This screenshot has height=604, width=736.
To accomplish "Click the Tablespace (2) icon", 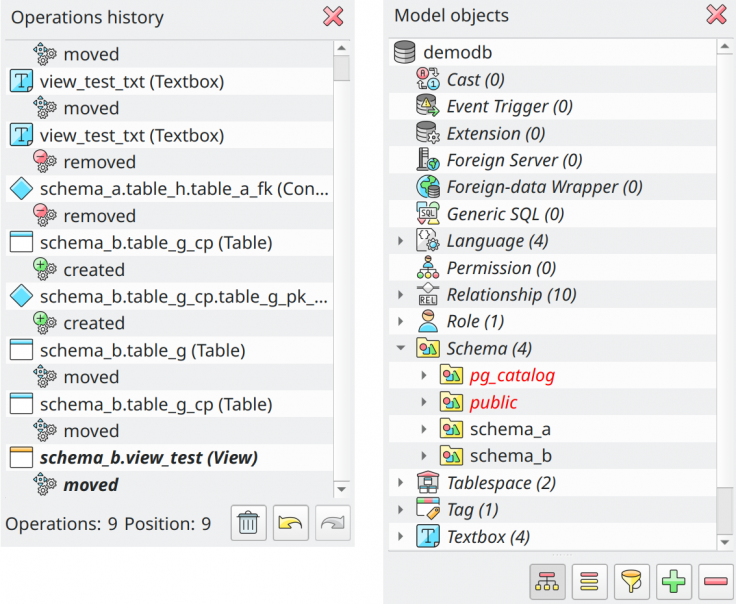I will [428, 482].
